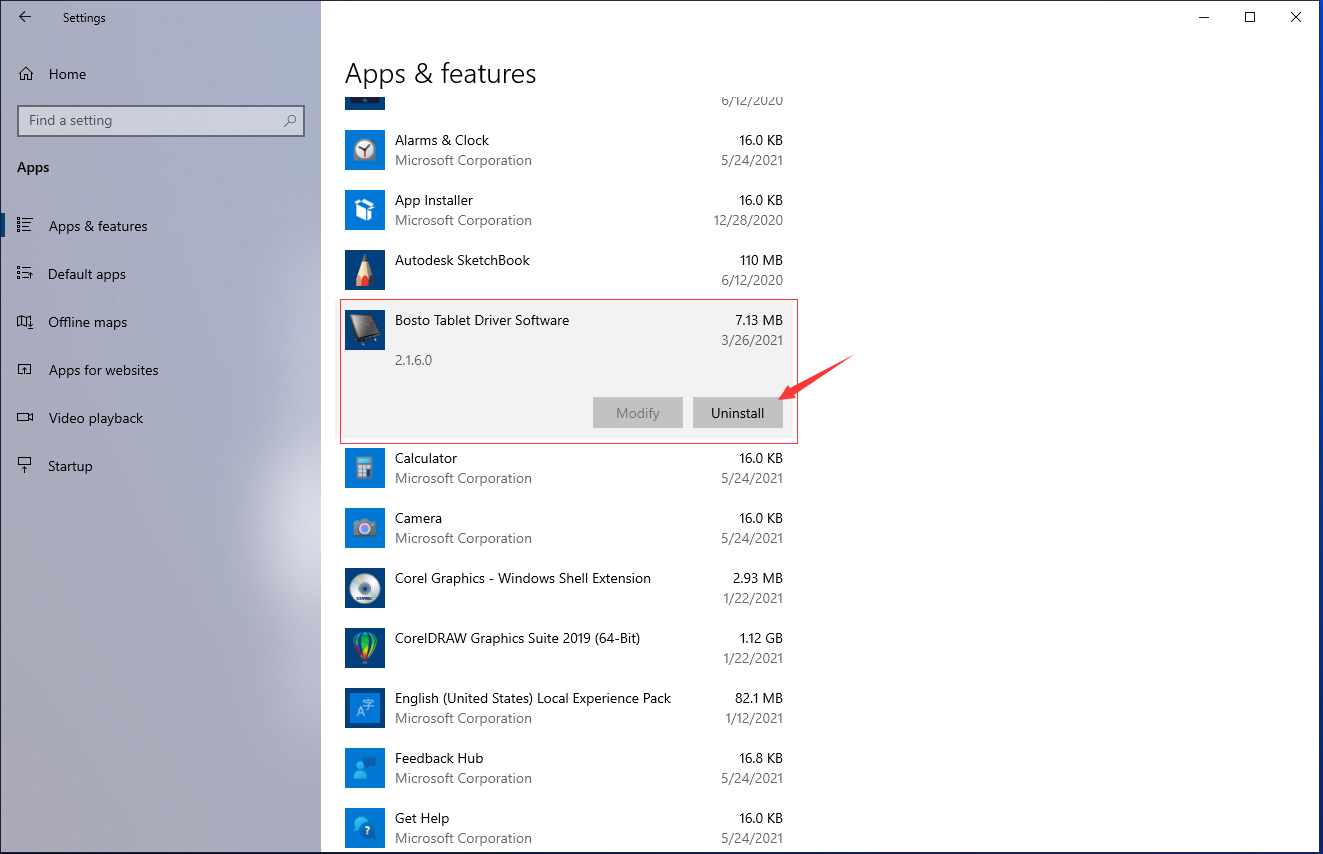Uninstall Bosto Tablet Driver Software

click(x=738, y=413)
